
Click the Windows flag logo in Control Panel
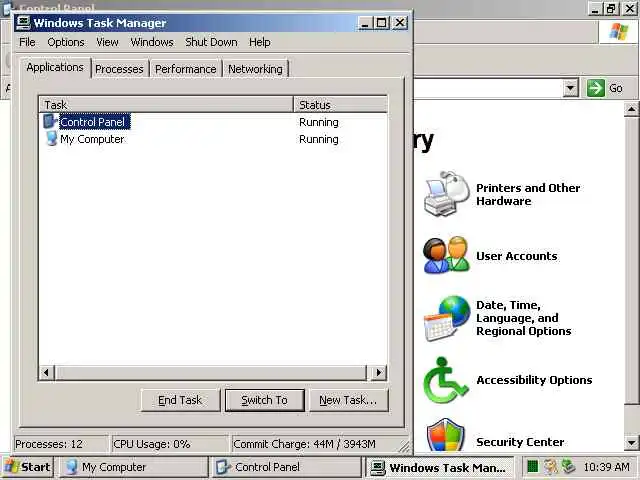pyautogui.click(x=618, y=31)
